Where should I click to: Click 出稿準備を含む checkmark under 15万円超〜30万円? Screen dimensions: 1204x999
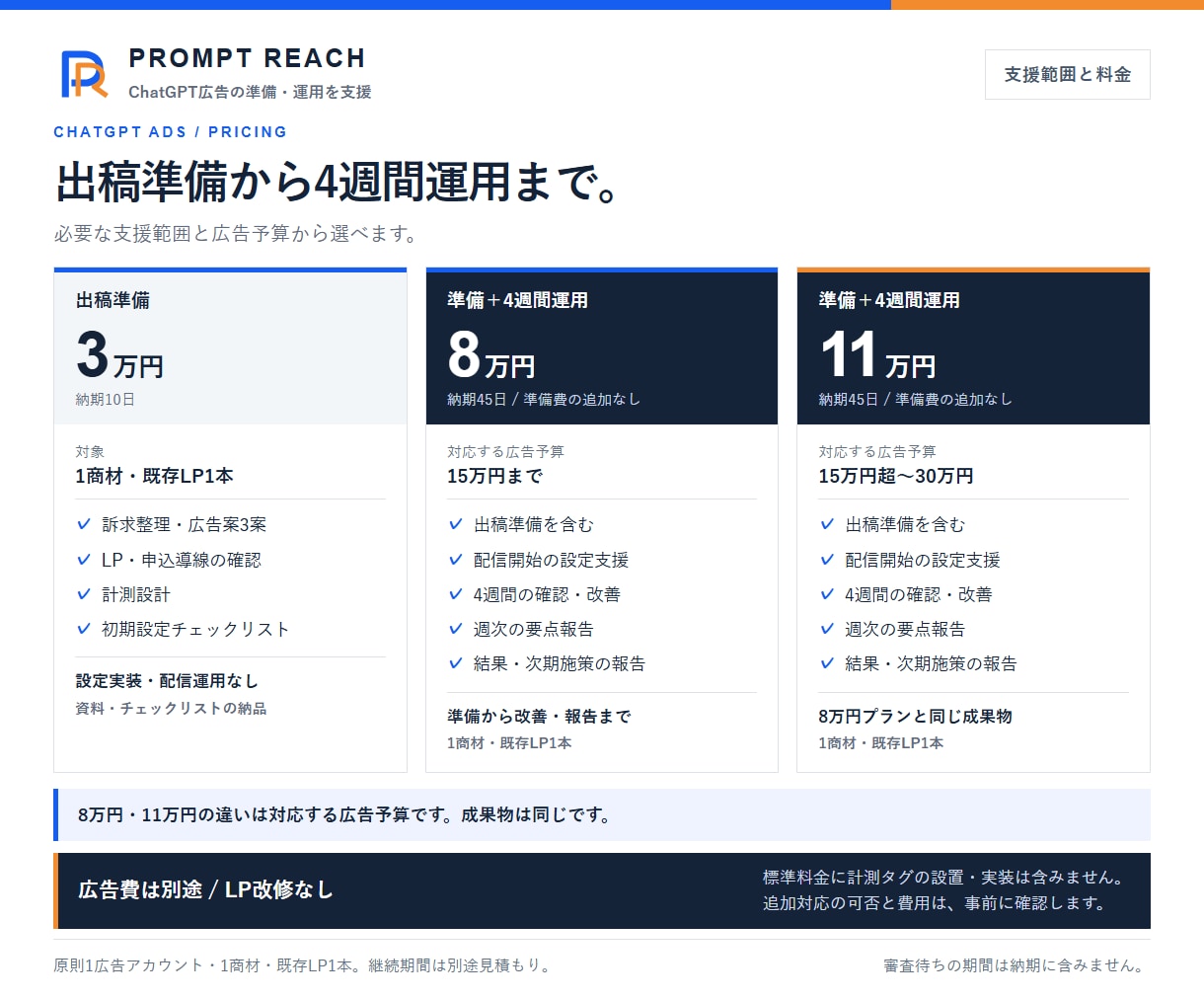click(x=827, y=524)
